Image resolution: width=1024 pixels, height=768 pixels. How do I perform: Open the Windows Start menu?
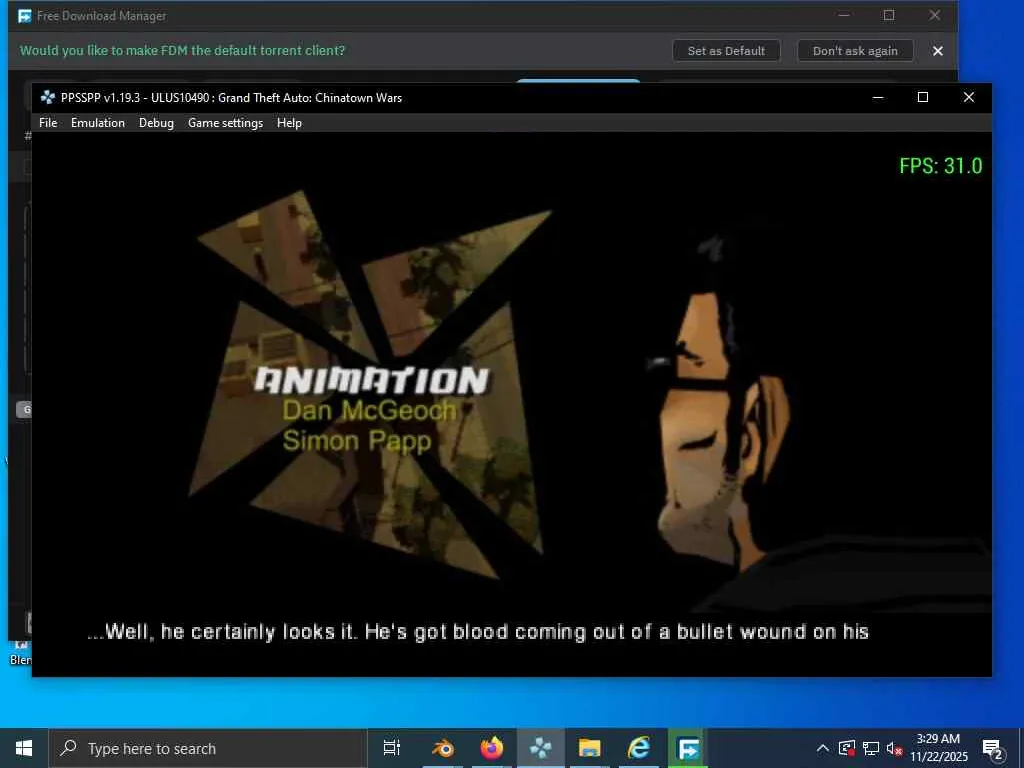[x=24, y=748]
